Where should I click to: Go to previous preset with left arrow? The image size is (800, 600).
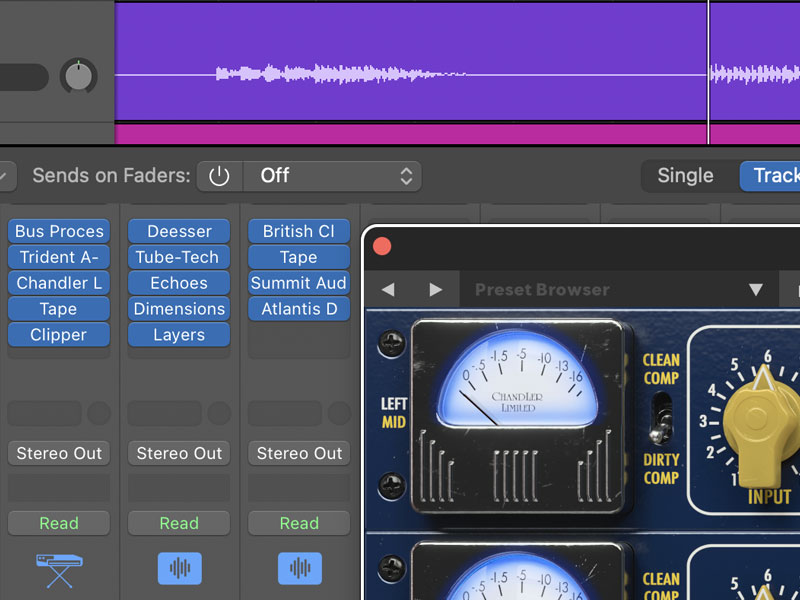point(388,290)
